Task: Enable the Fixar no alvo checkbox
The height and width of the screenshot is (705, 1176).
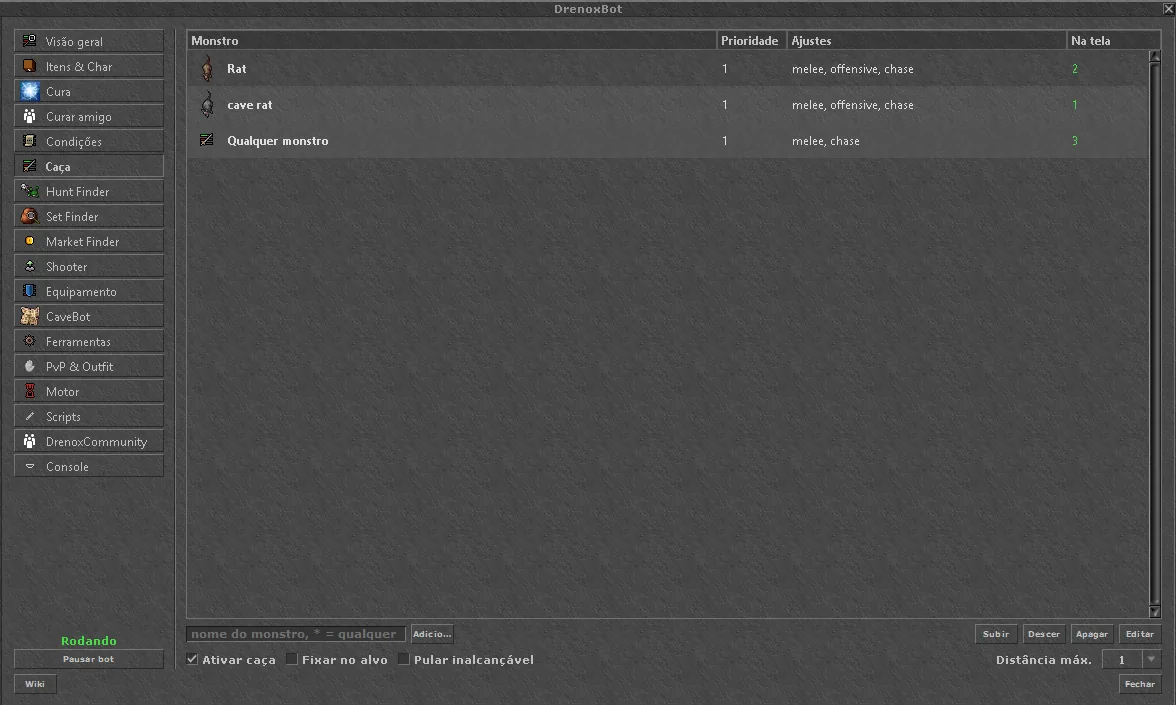Action: pos(292,659)
